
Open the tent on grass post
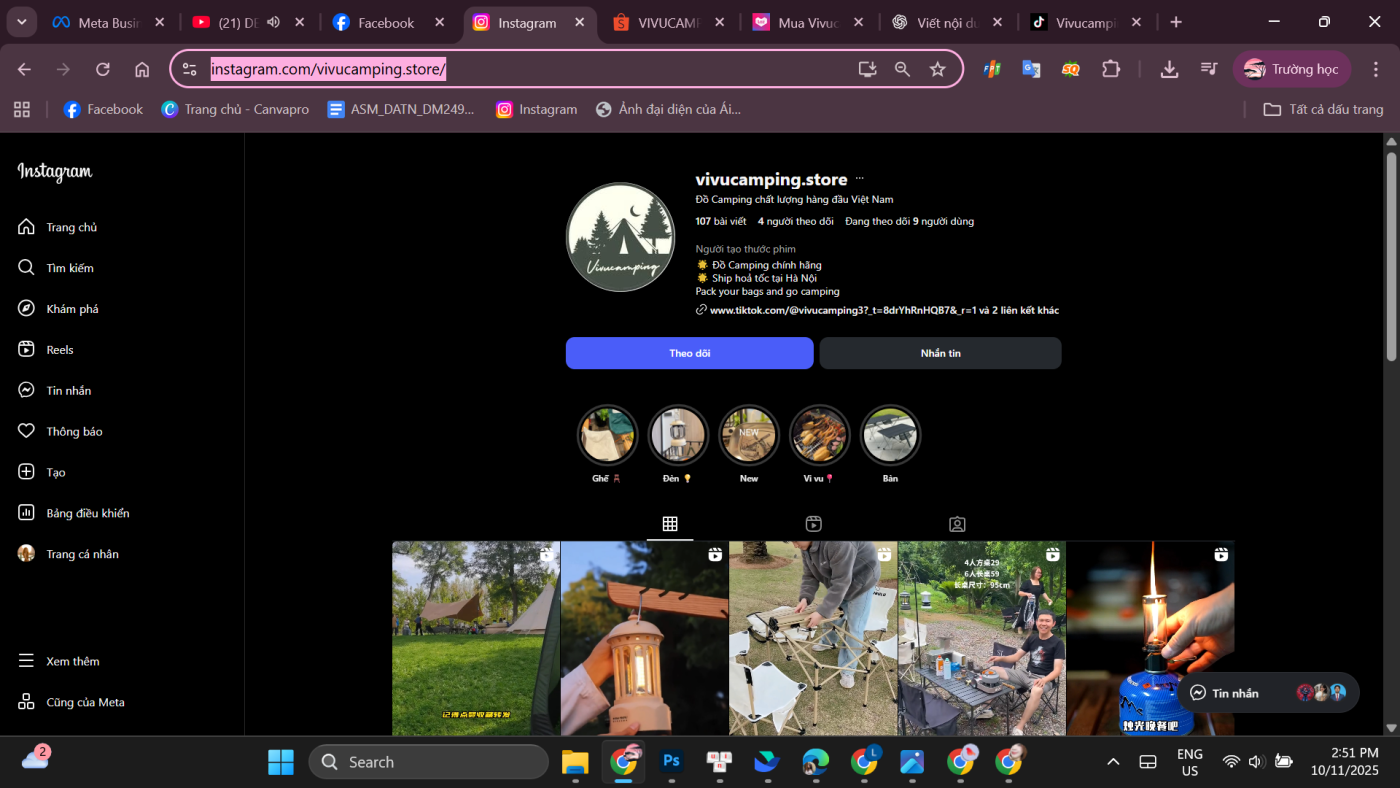pyautogui.click(x=476, y=639)
